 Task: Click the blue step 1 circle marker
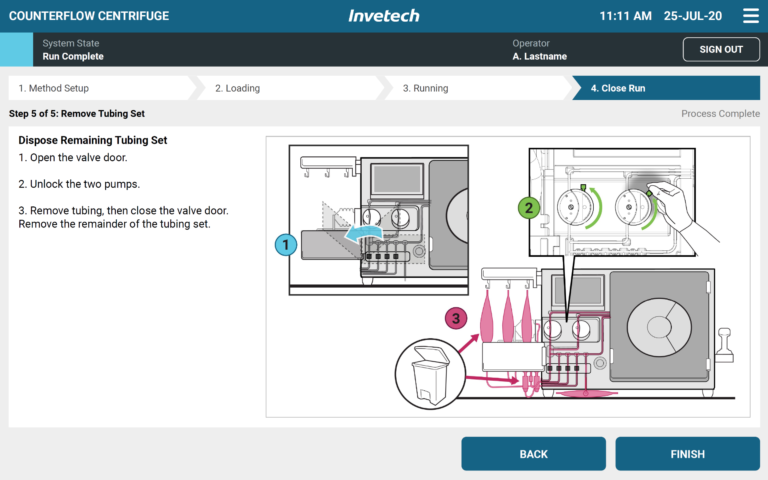pos(285,243)
